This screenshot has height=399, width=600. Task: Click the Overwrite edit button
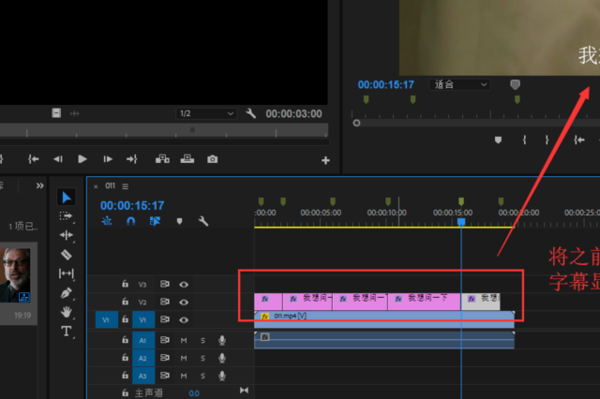pyautogui.click(x=187, y=159)
